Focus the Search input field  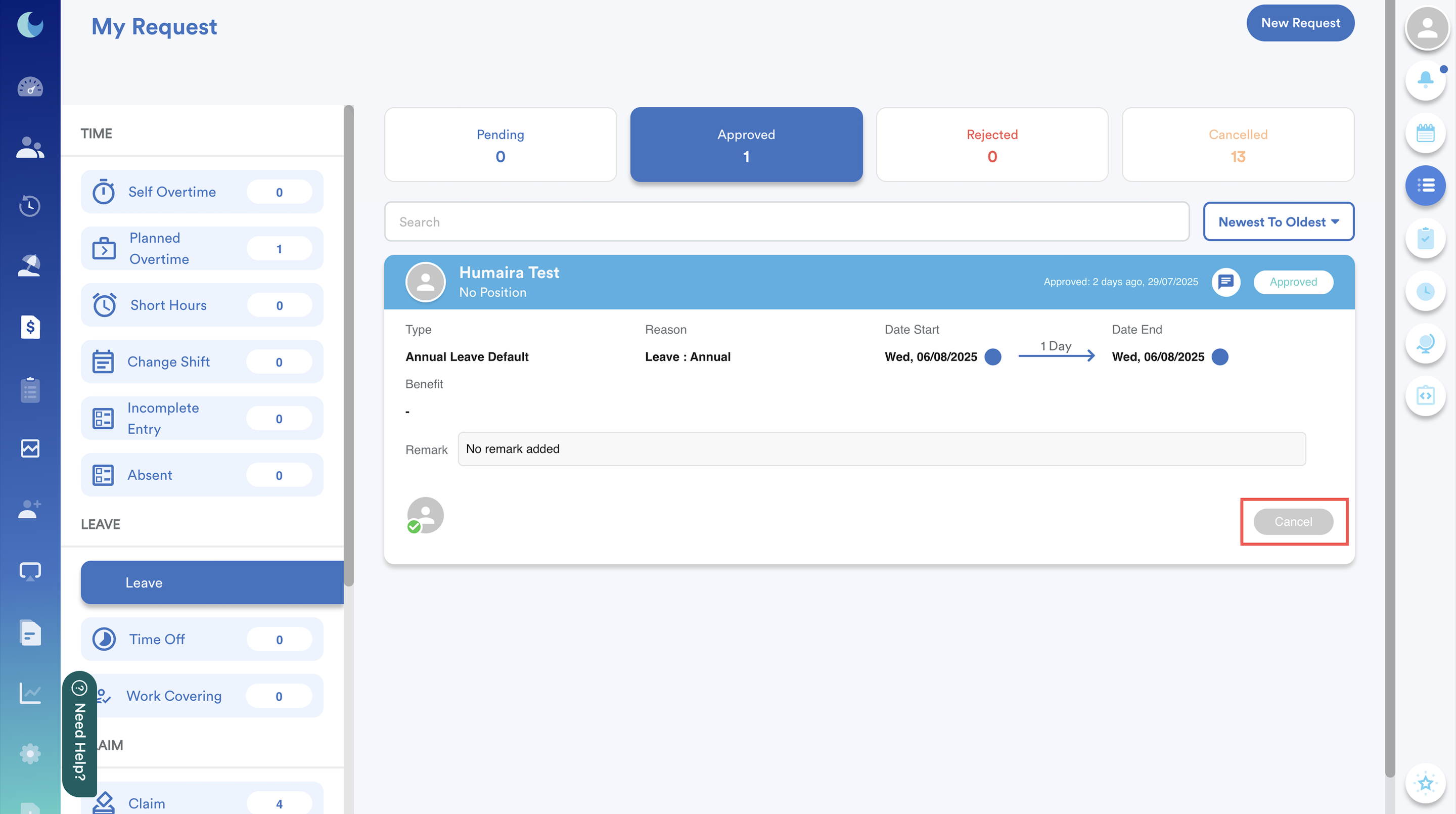coord(786,221)
